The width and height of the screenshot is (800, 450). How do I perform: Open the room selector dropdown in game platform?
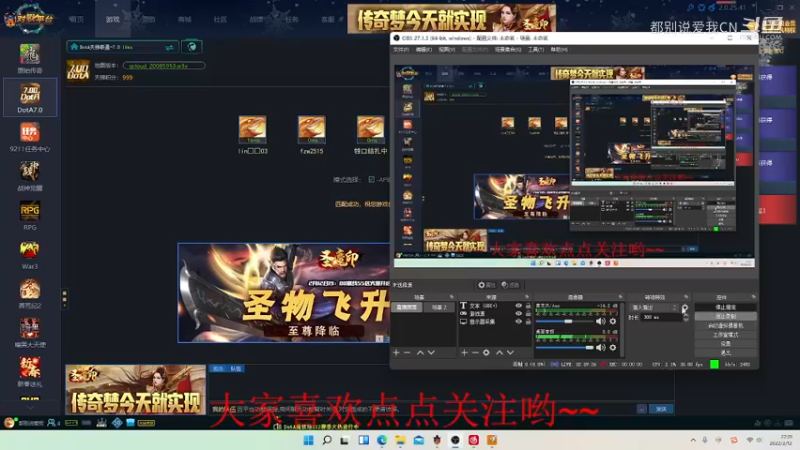(122, 47)
